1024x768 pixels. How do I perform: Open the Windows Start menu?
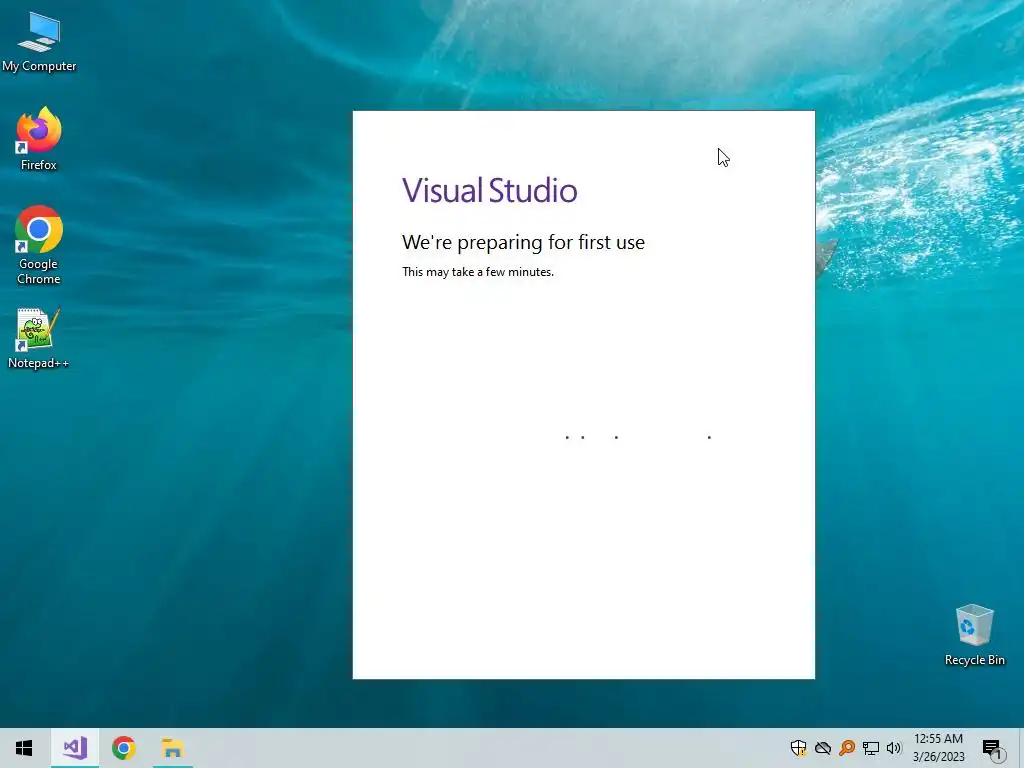pyautogui.click(x=24, y=748)
